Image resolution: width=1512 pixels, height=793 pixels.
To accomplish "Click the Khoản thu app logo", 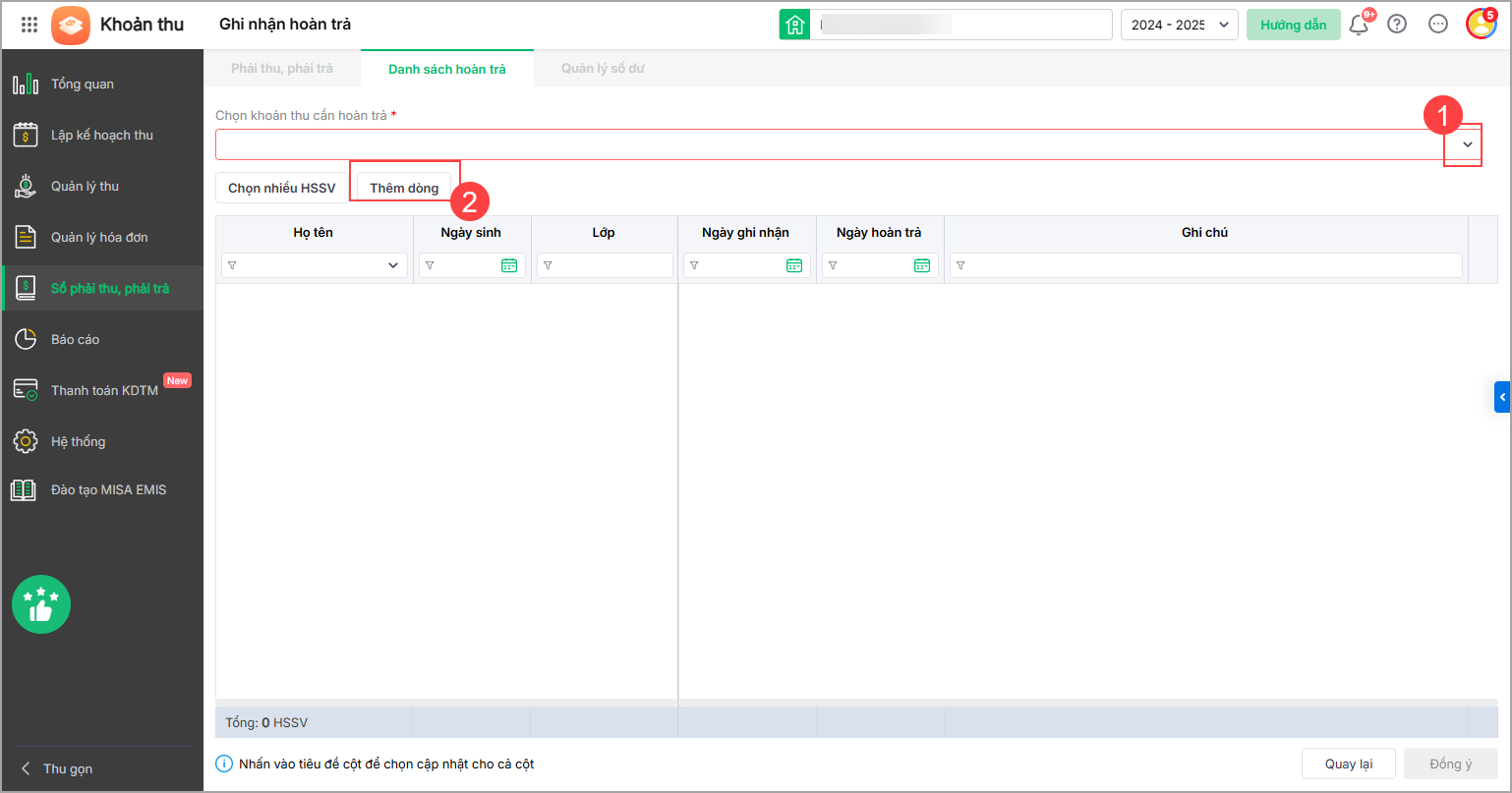I will tap(70, 25).
